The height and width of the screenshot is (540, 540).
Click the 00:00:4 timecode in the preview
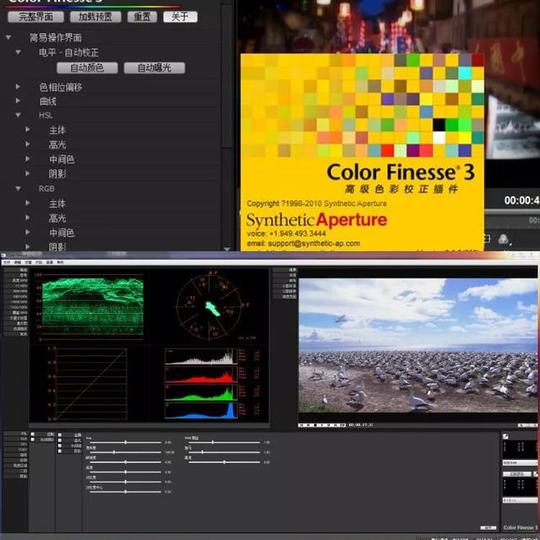click(x=522, y=200)
